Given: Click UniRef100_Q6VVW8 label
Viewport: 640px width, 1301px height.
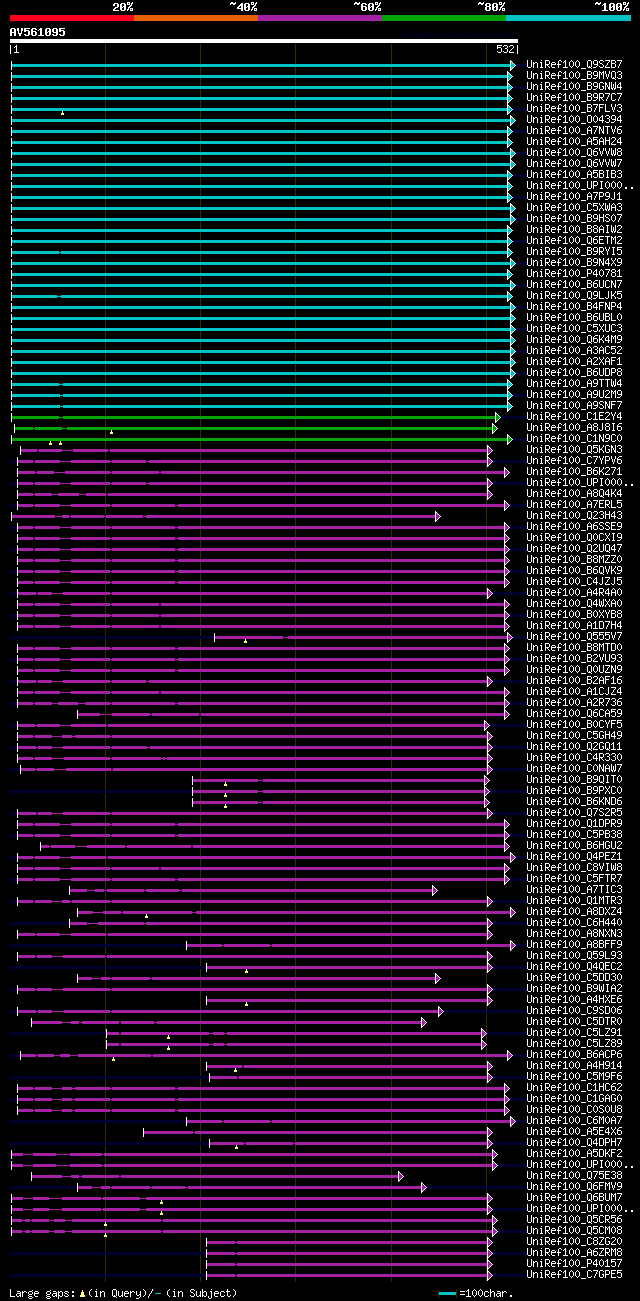Looking at the screenshot, I should point(573,152).
